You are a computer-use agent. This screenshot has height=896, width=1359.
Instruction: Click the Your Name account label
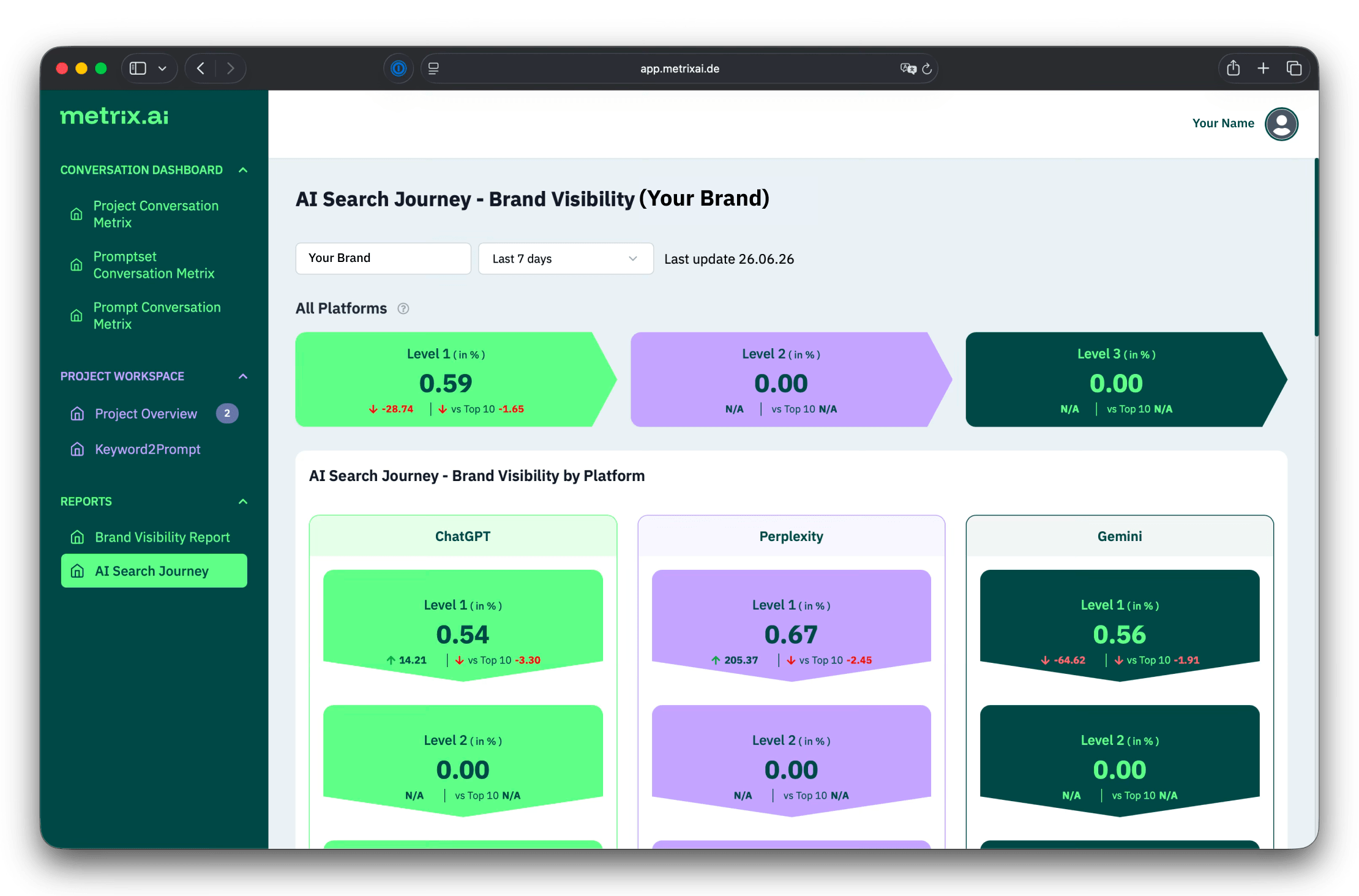(1223, 123)
